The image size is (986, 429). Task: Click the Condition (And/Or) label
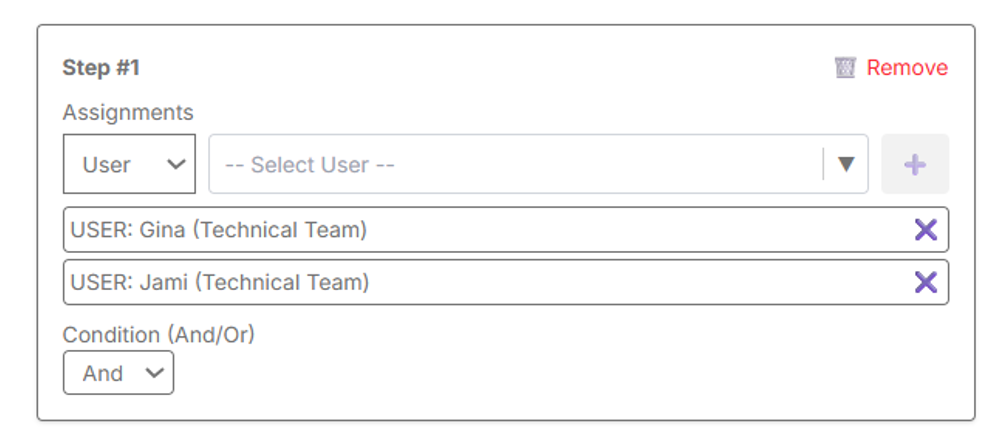click(x=159, y=335)
